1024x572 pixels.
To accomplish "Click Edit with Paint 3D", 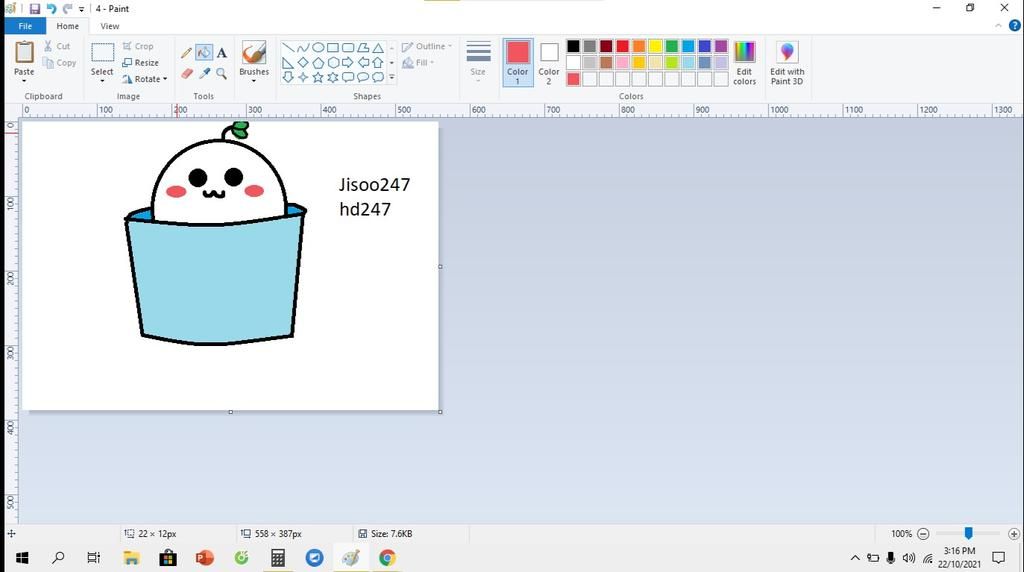I will 787,63.
